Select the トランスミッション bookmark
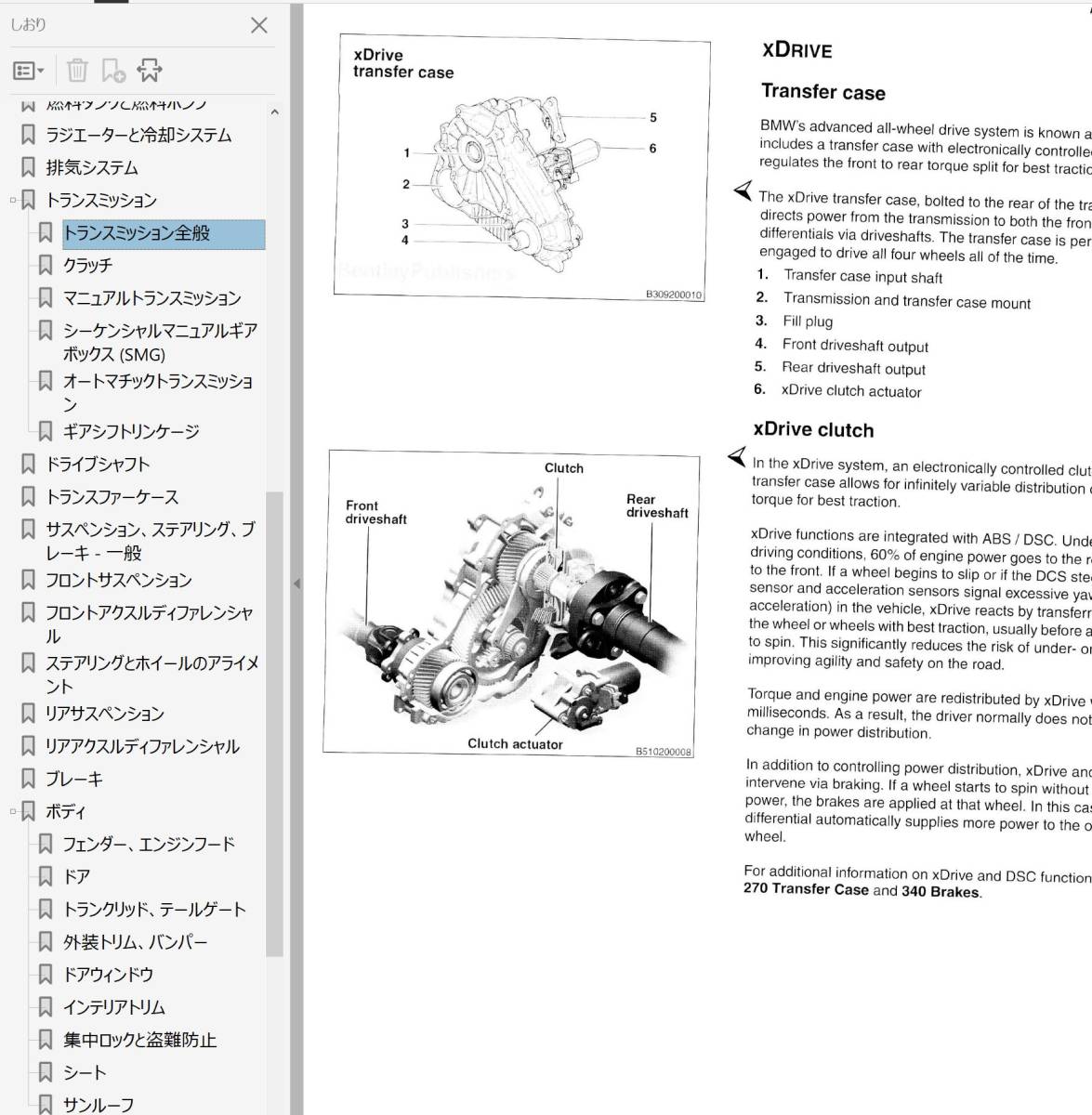This screenshot has width=1092, height=1115. click(101, 200)
